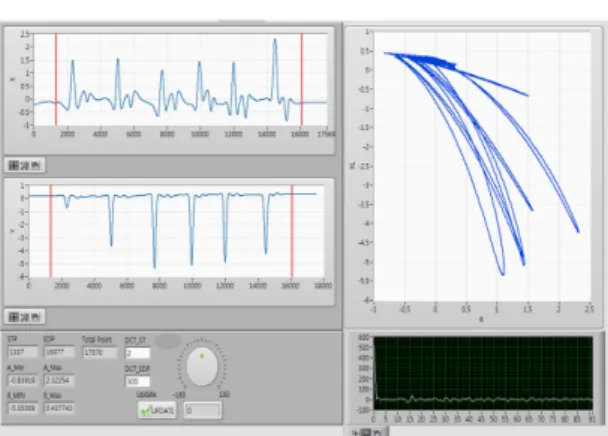
Task: Select the cursor movement tool on top graph palette
Action: [14, 166]
